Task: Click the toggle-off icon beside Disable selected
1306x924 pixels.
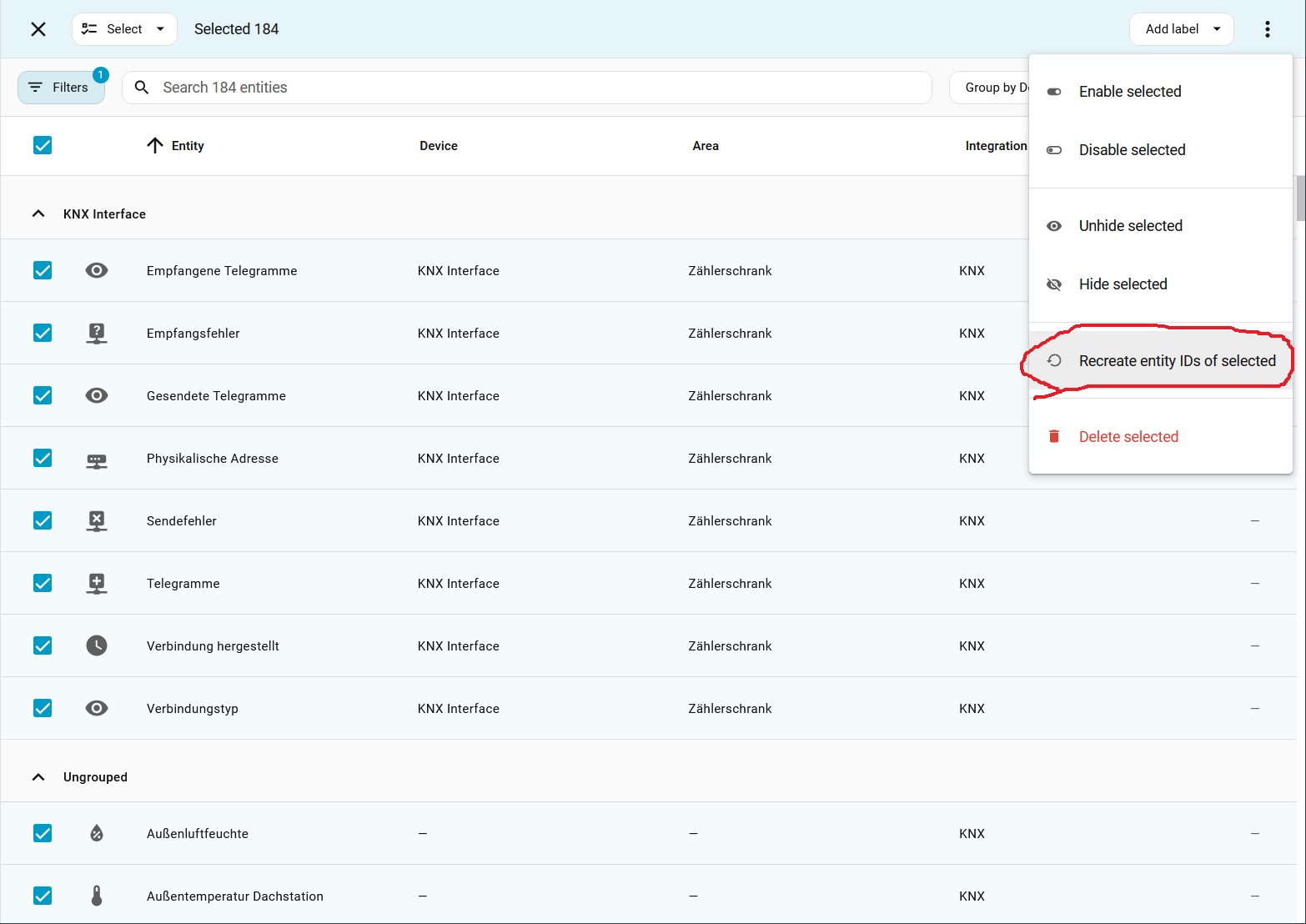Action: 1054,150
